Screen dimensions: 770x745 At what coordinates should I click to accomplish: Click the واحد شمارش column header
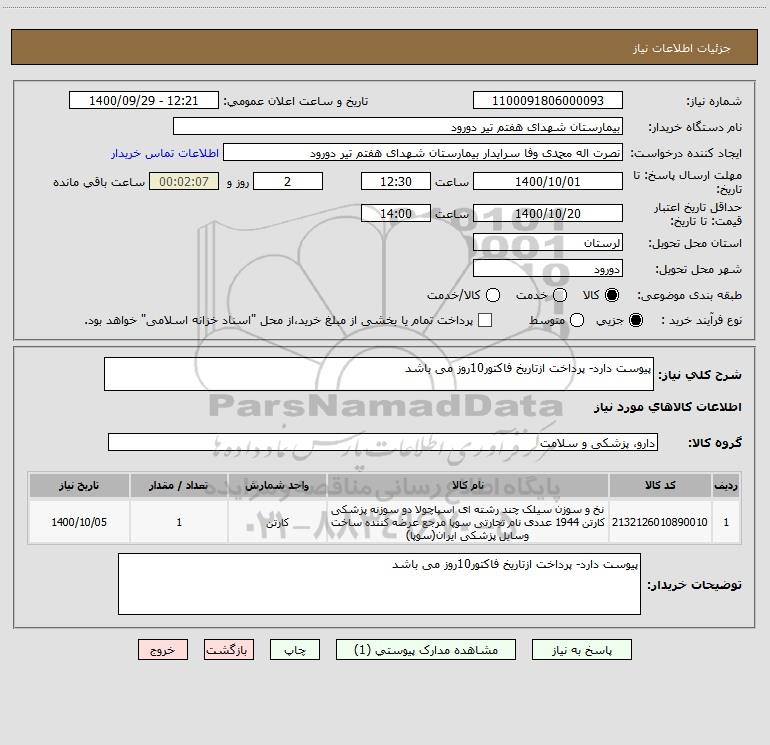pos(277,486)
